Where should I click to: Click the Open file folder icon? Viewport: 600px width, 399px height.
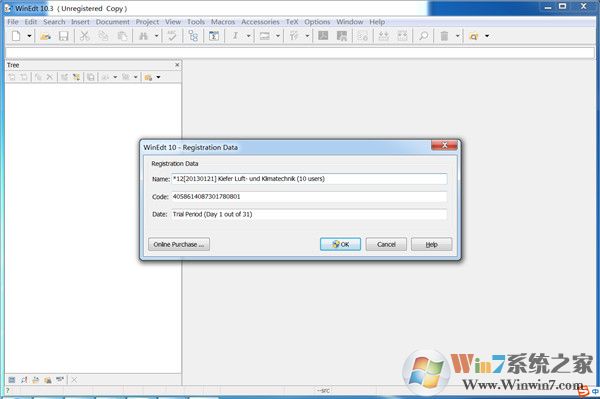[x=46, y=36]
